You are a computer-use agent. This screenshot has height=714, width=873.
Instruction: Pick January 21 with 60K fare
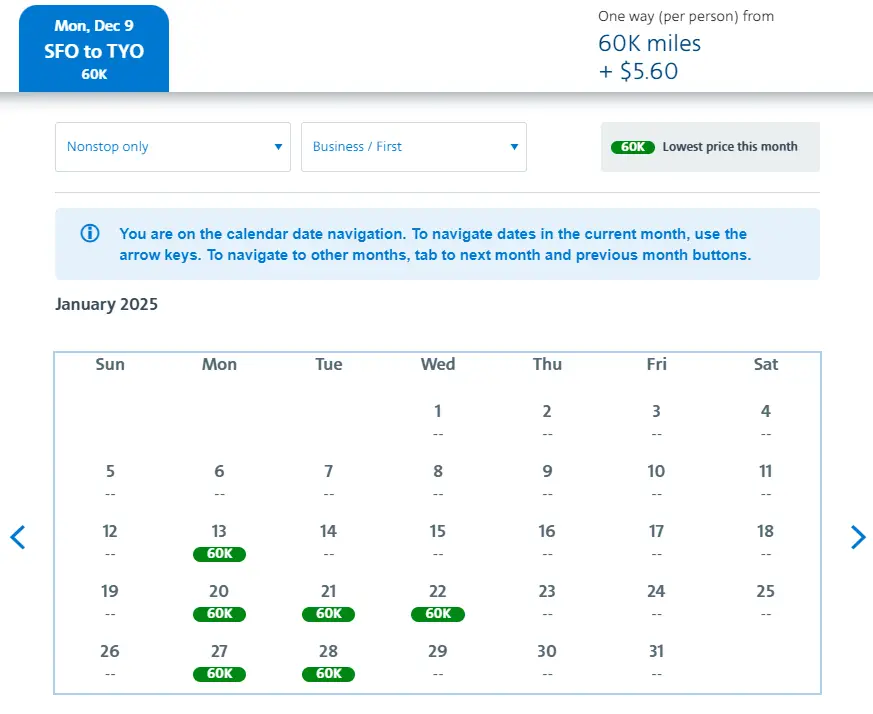tap(328, 601)
